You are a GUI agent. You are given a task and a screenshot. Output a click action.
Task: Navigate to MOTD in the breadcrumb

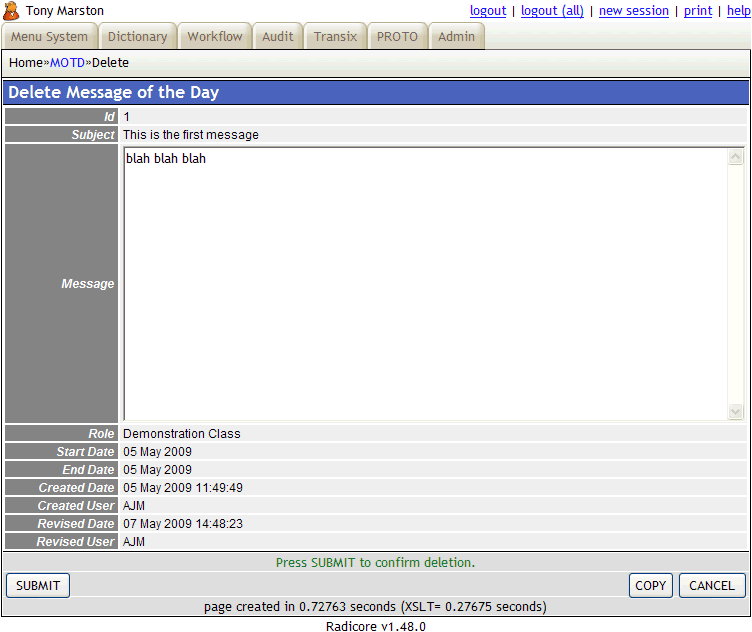[x=67, y=63]
